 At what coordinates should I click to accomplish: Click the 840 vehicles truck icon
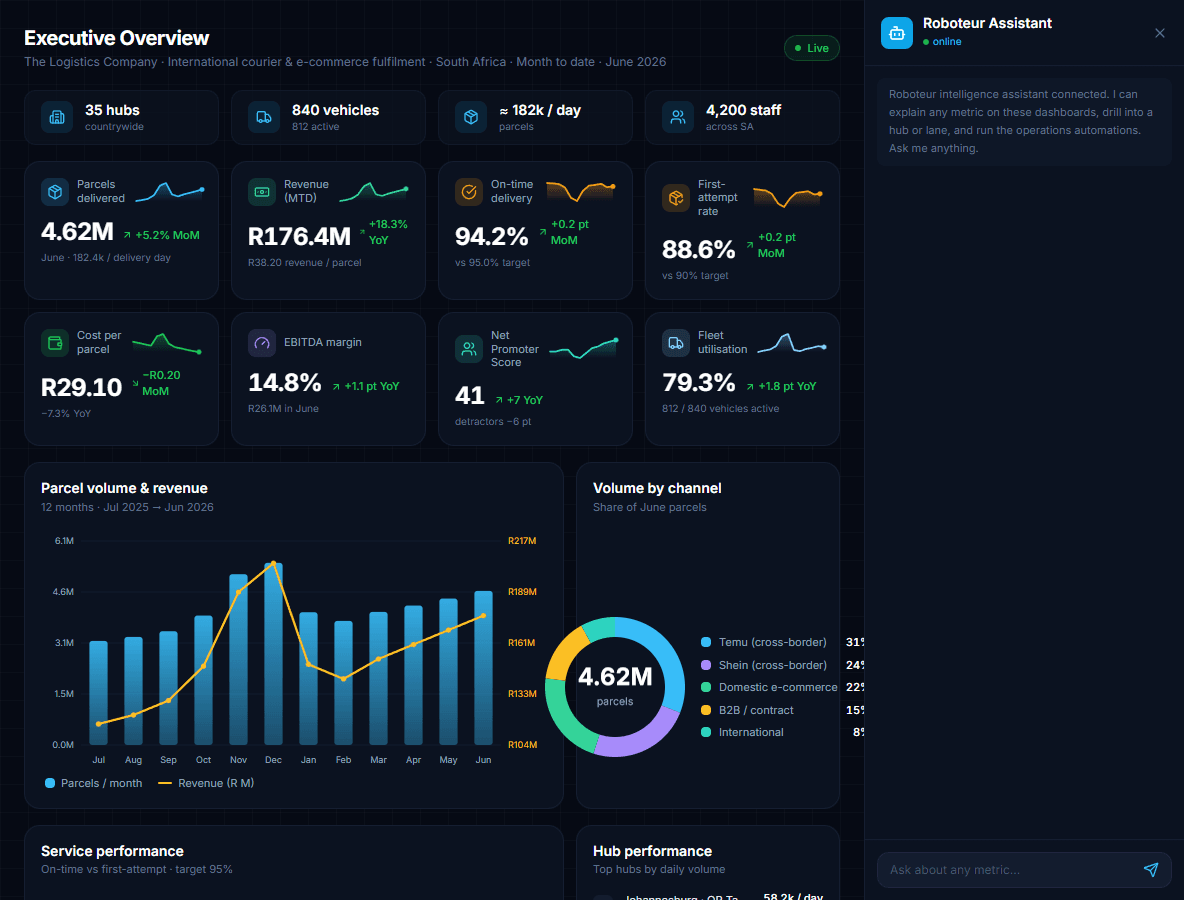(264, 117)
